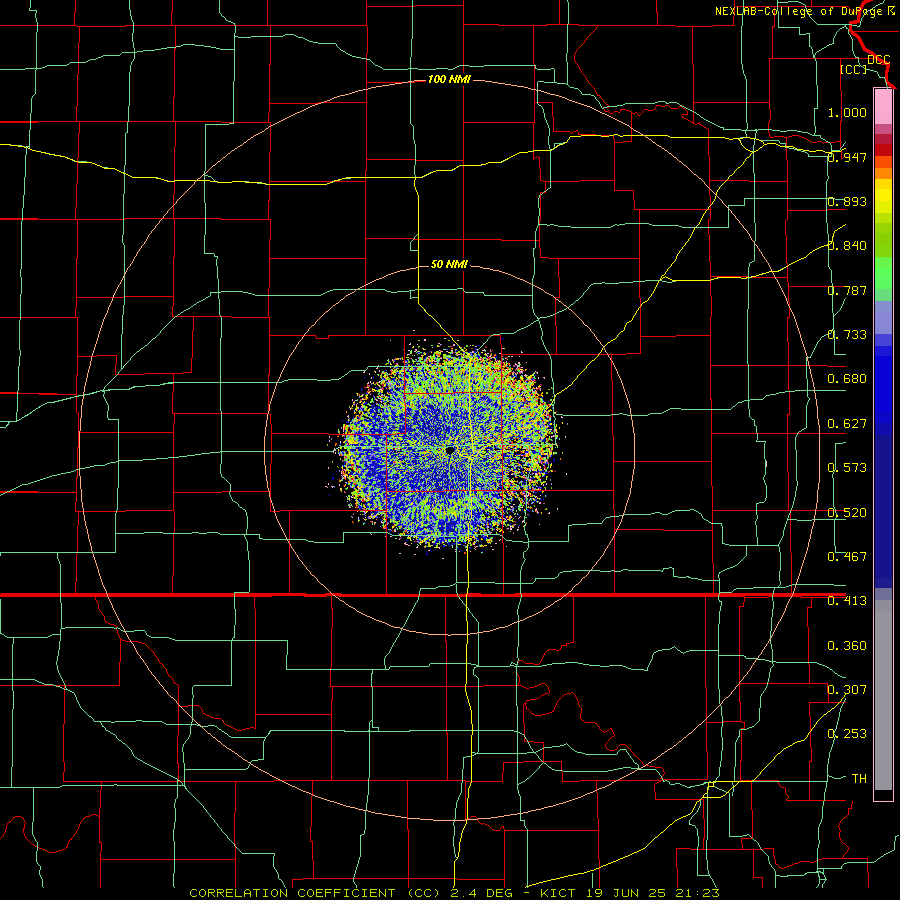Click the 0.573 legend value
Image resolution: width=900 pixels, height=900 pixels.
coord(847,468)
